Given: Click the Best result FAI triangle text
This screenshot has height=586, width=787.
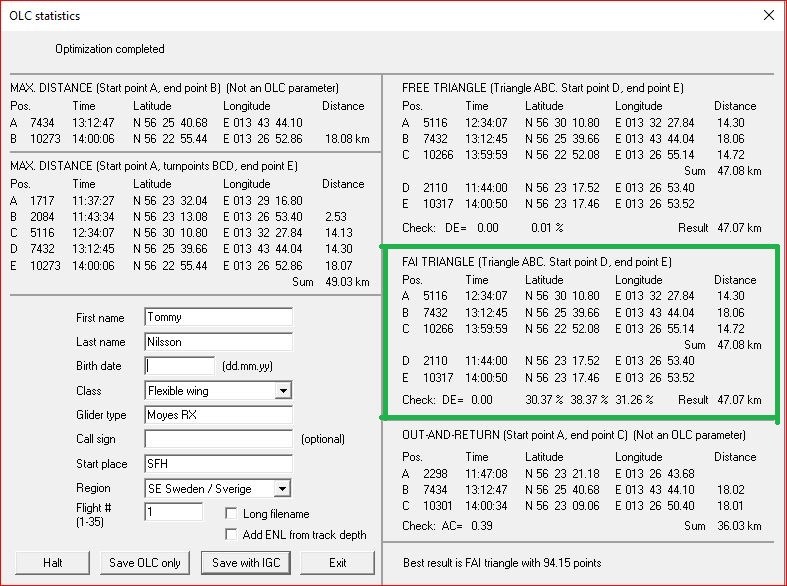Looking at the screenshot, I should click(x=502, y=563).
